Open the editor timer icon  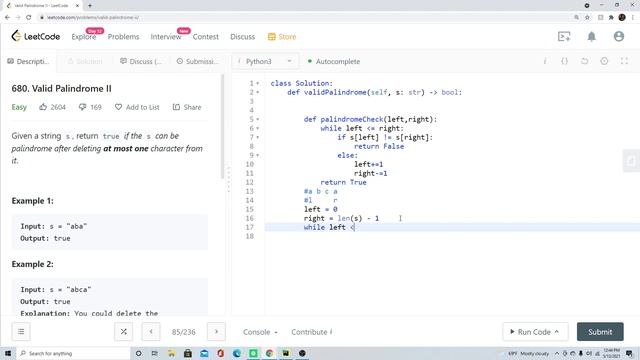pyautogui.click(x=604, y=61)
